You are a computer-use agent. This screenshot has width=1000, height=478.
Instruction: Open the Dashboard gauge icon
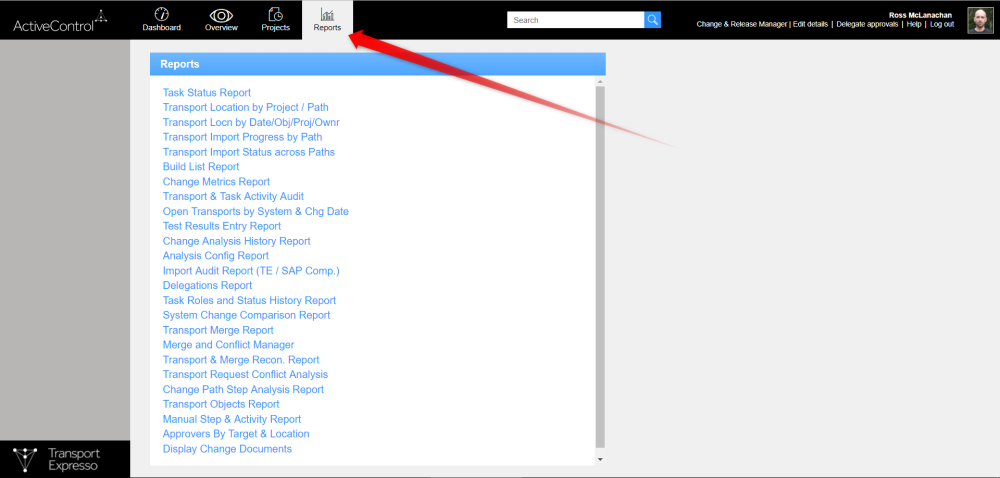pyautogui.click(x=161, y=15)
